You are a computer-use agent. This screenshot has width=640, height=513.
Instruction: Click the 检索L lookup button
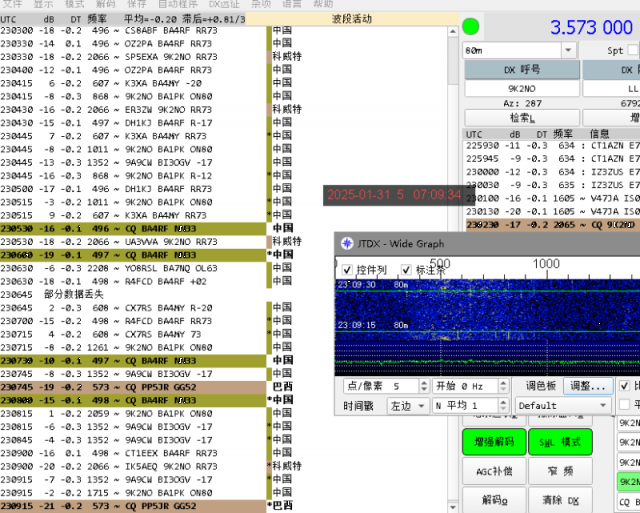[522, 118]
